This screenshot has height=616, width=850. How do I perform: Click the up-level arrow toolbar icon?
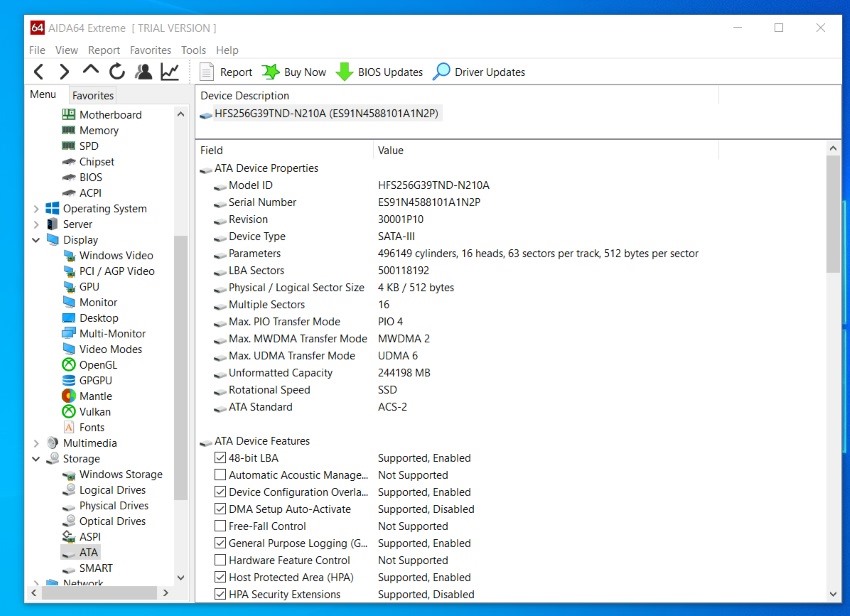pos(91,70)
